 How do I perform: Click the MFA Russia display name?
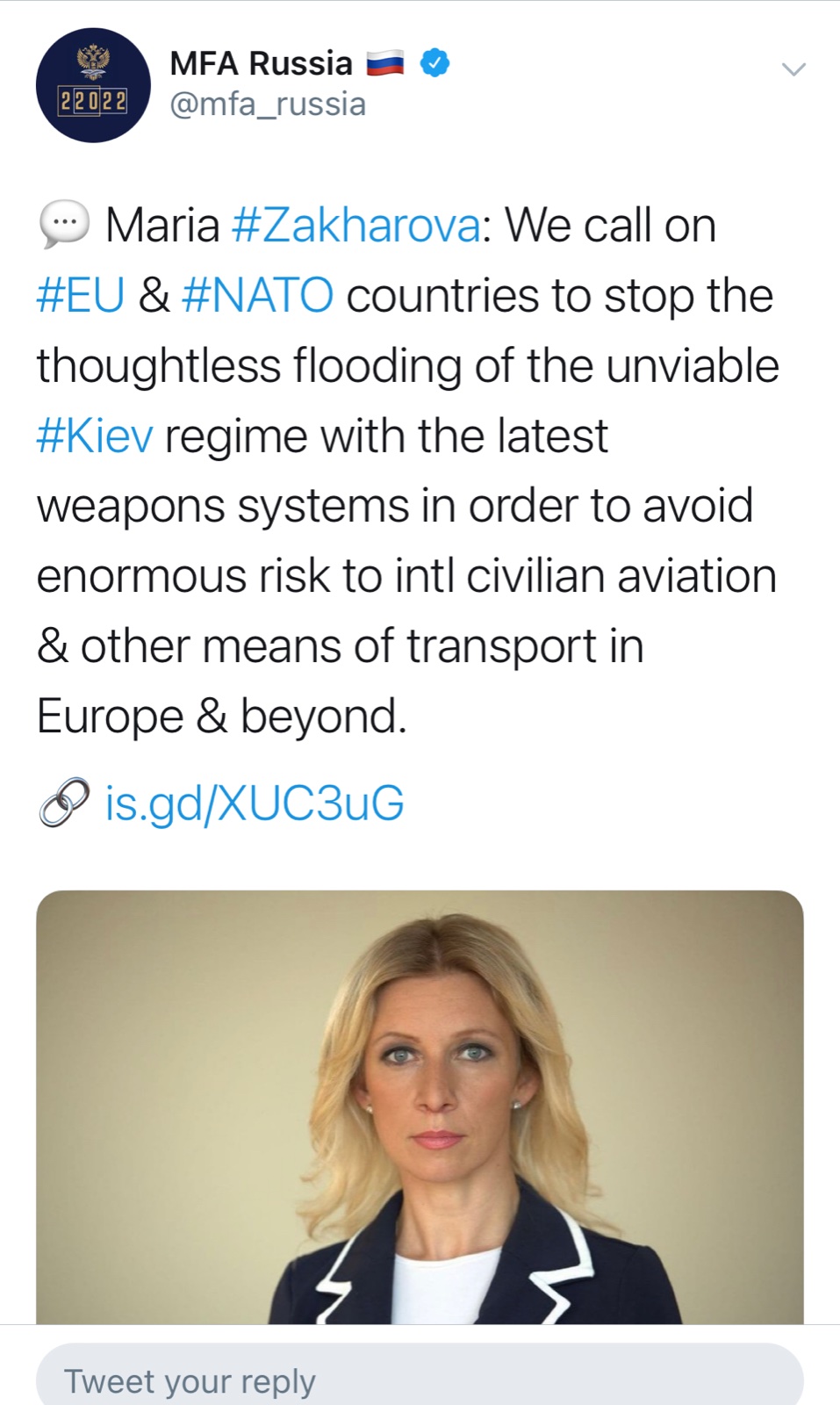point(261,63)
